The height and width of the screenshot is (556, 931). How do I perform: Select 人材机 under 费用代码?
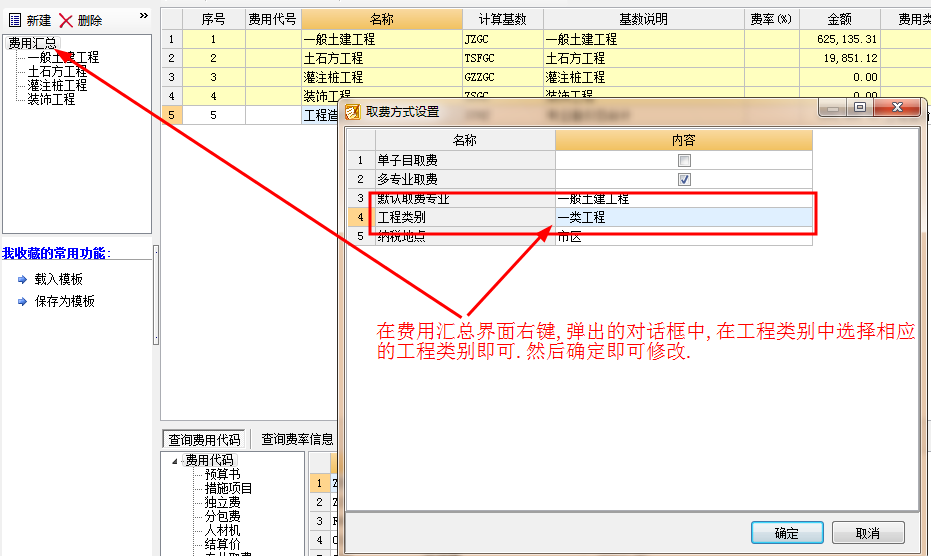pos(223,530)
